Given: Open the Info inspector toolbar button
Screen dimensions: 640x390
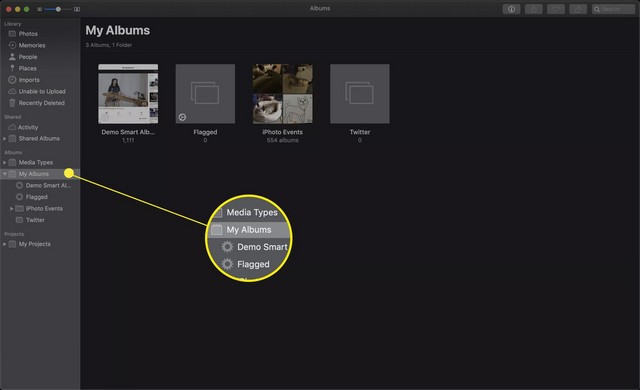Looking at the screenshot, I should 511,9.
